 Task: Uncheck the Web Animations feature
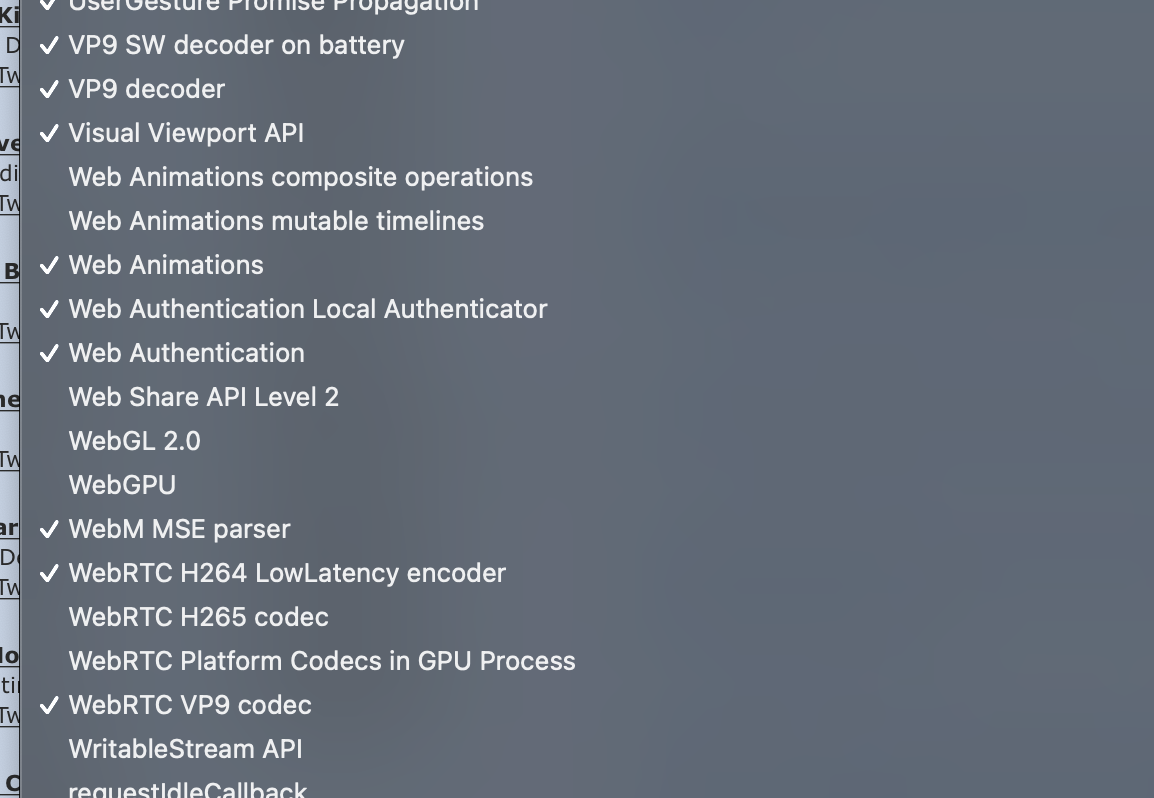click(x=166, y=265)
